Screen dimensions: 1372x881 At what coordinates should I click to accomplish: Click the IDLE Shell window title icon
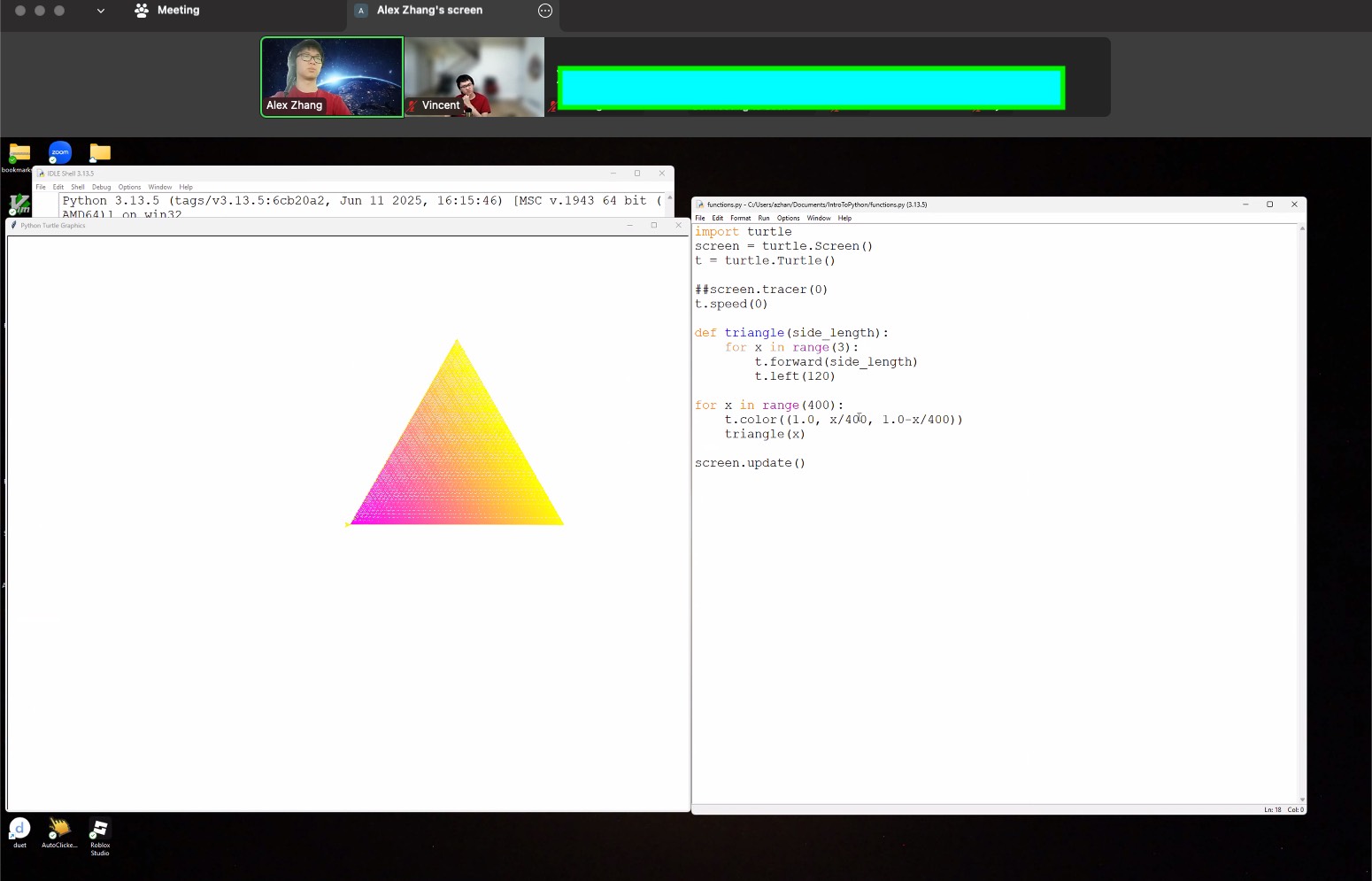point(41,174)
